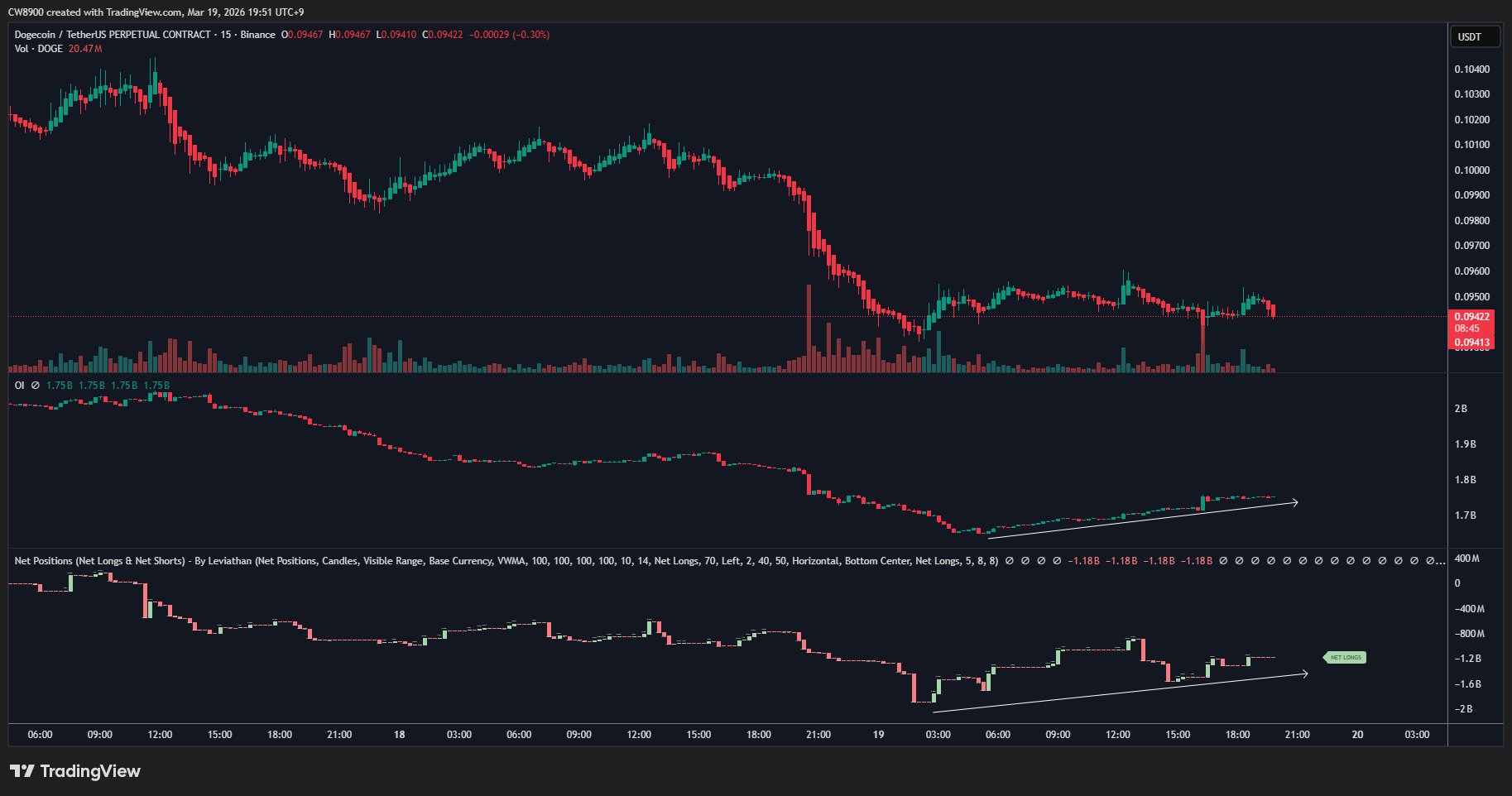Select the Vol · DOGE legend label
The width and height of the screenshot is (1512, 796).
click(39, 49)
